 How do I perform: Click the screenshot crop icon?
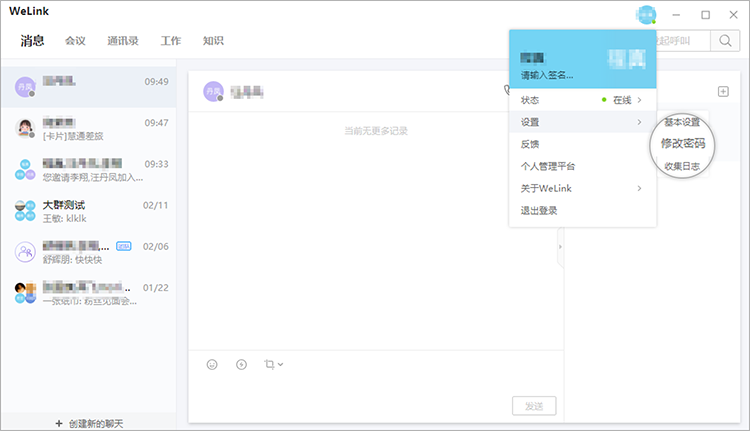(x=269, y=365)
